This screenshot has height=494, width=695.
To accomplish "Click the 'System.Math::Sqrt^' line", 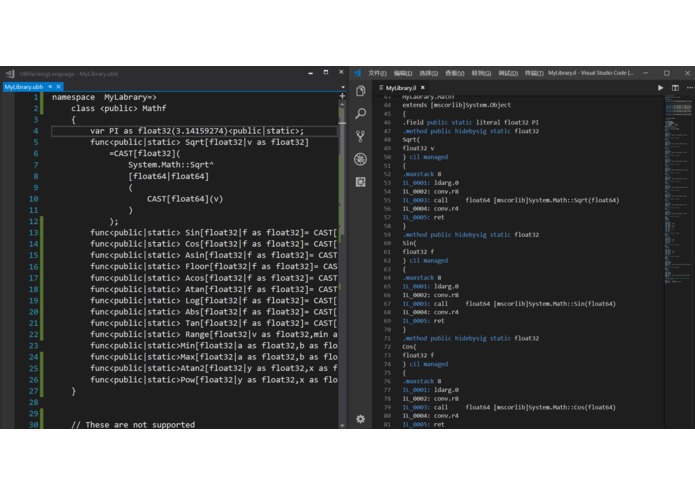I will point(171,165).
